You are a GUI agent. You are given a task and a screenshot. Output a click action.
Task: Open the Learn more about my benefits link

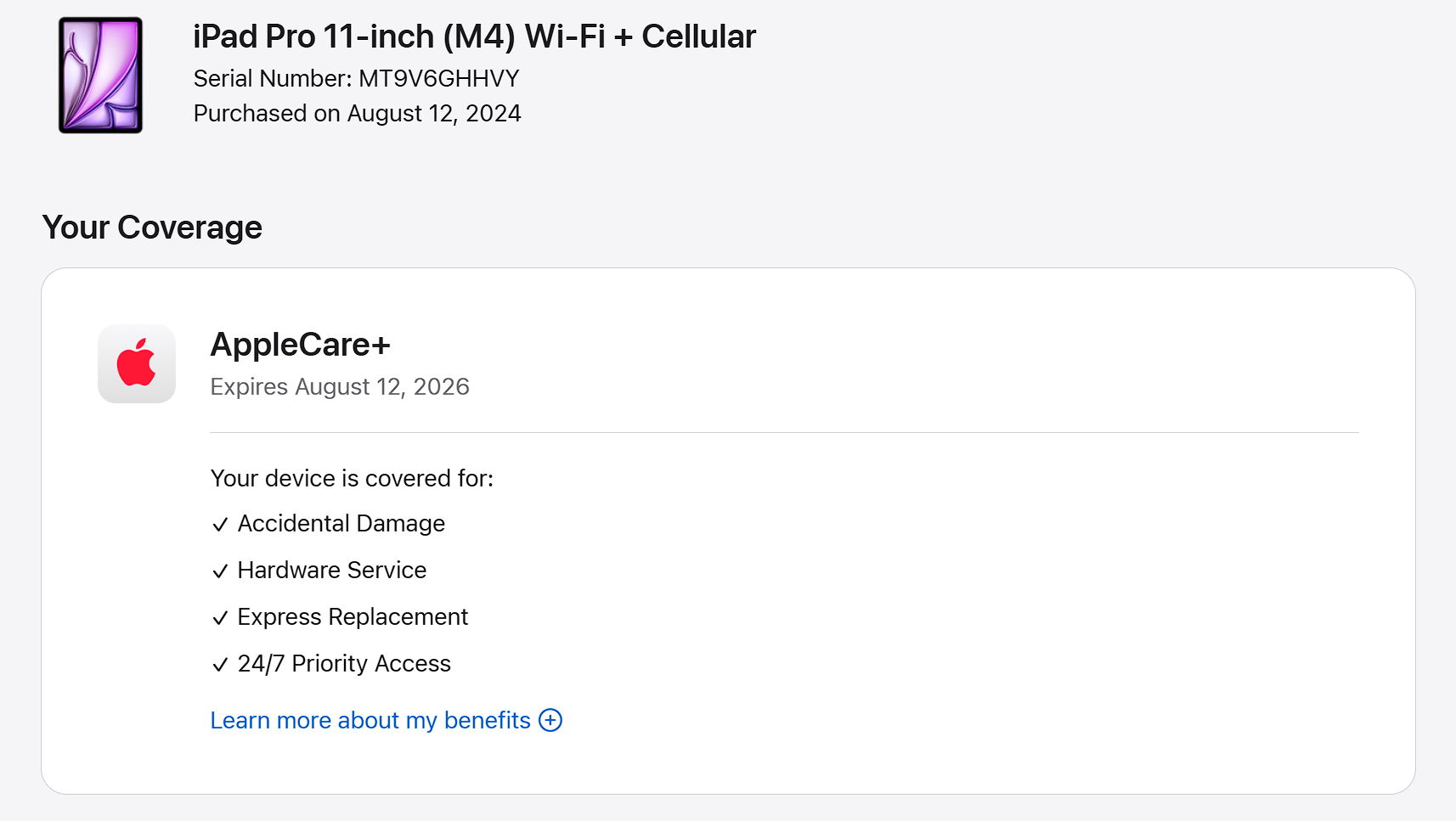[x=370, y=721]
